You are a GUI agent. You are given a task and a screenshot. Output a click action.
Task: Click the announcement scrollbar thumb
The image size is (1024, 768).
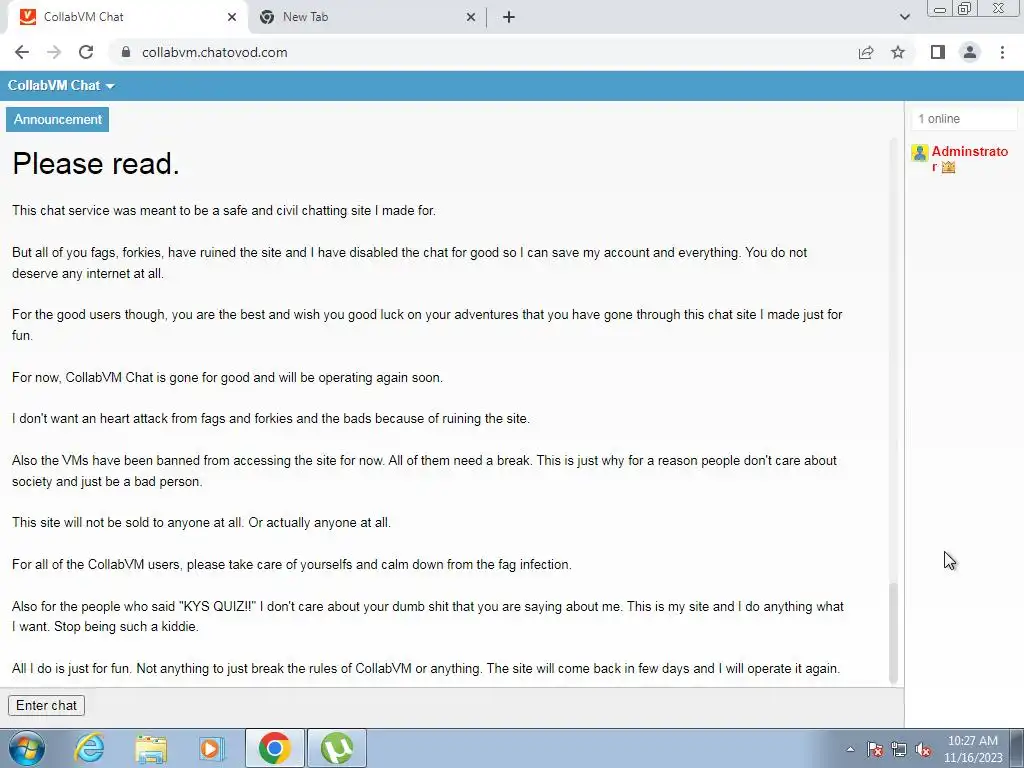point(893,633)
